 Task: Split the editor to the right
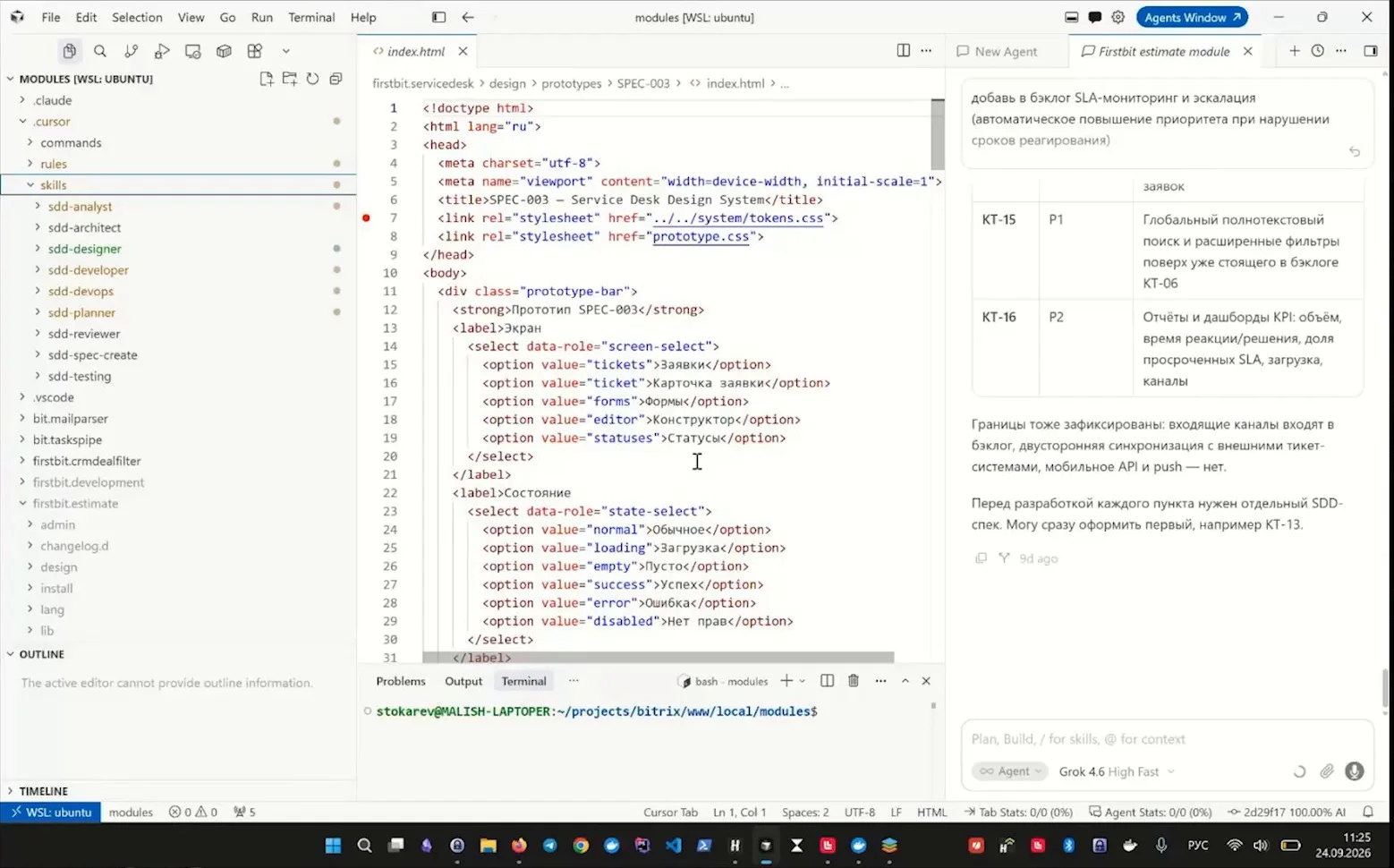(x=904, y=51)
